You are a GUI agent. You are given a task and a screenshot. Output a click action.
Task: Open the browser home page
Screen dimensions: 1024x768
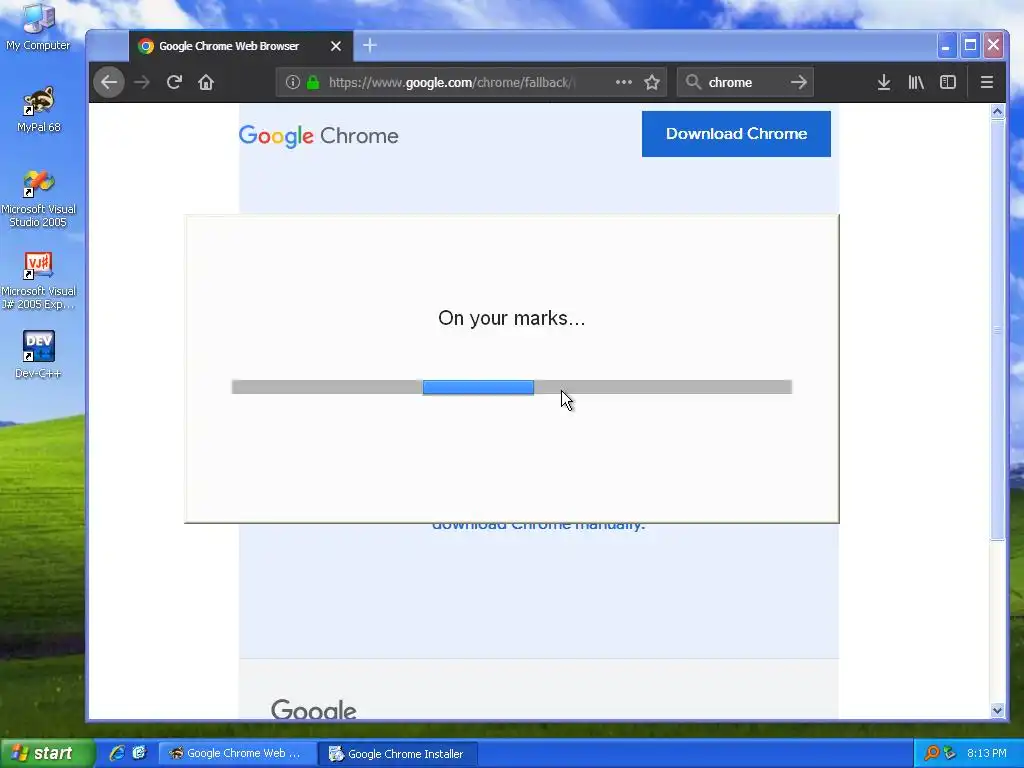(x=206, y=82)
